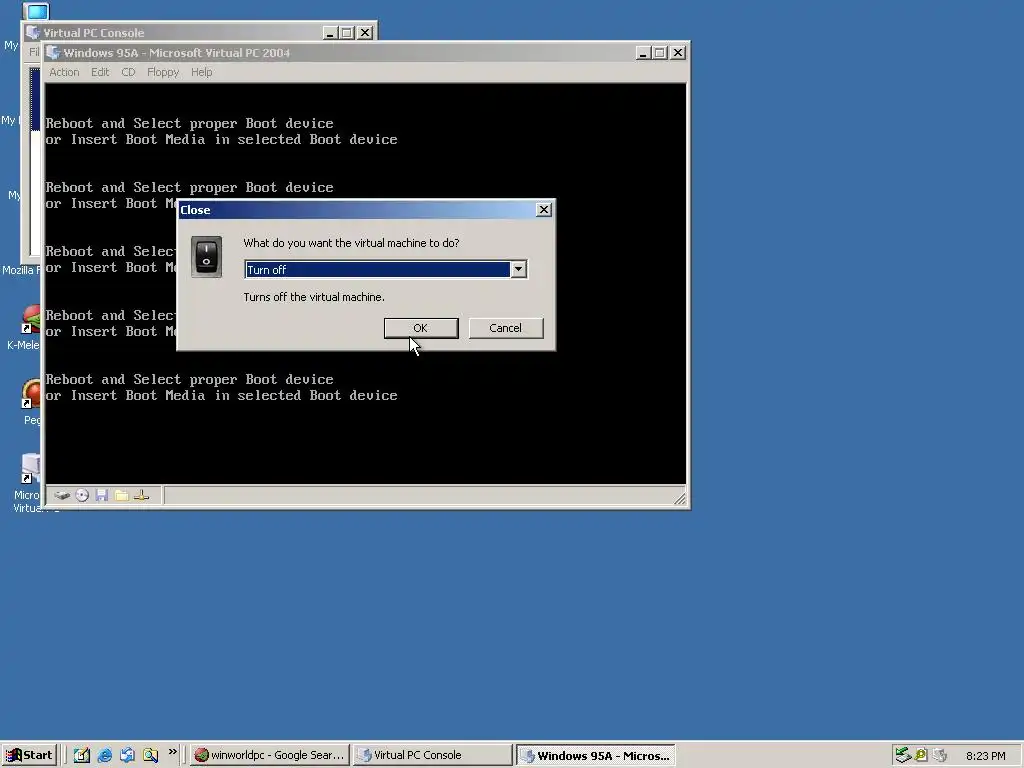
Task: Open the Action menu
Action: pos(64,72)
